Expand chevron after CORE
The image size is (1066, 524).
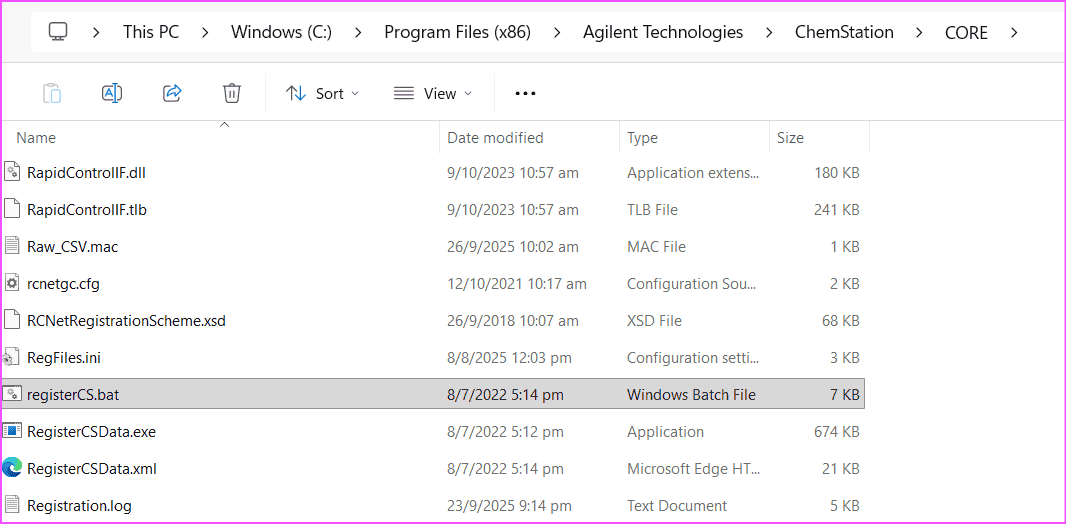pos(1014,32)
